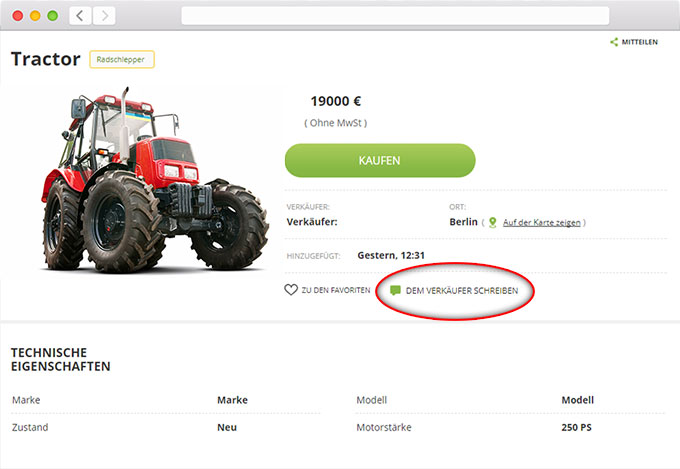Click the yellow minimize window button
This screenshot has width=680, height=469.
(35, 16)
